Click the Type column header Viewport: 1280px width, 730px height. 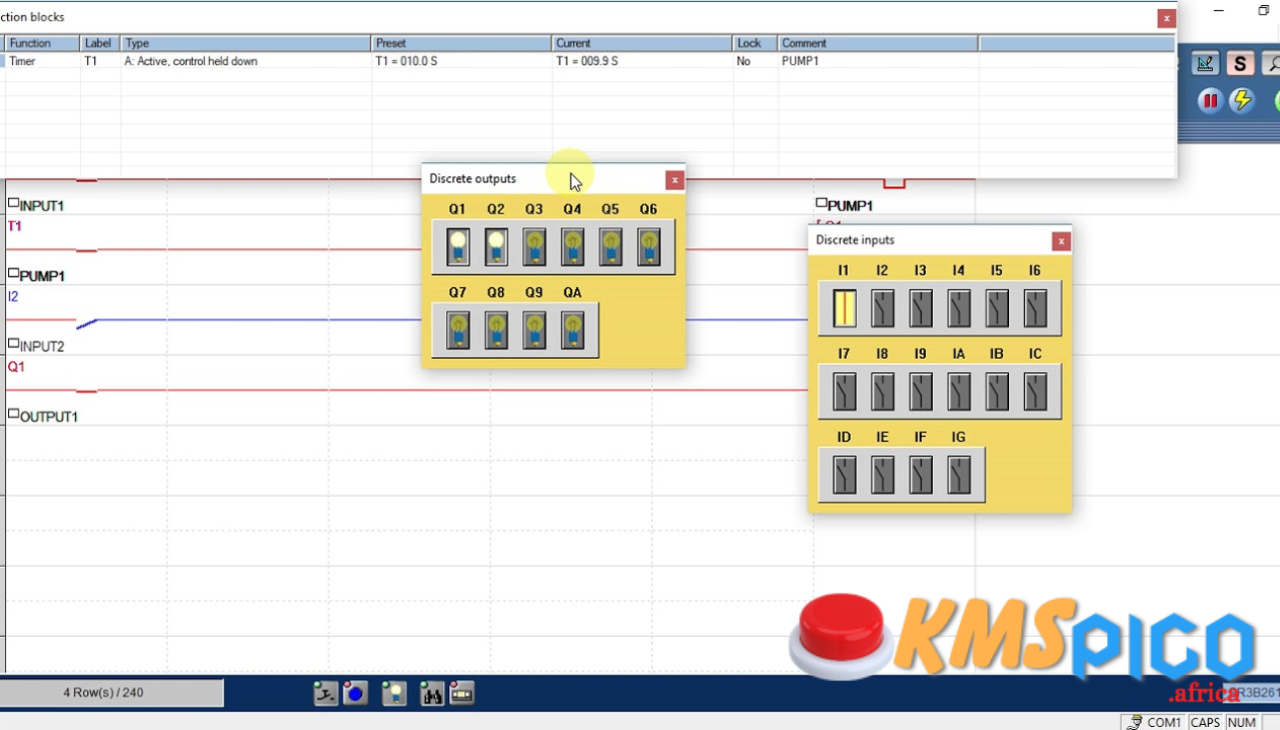pos(246,43)
